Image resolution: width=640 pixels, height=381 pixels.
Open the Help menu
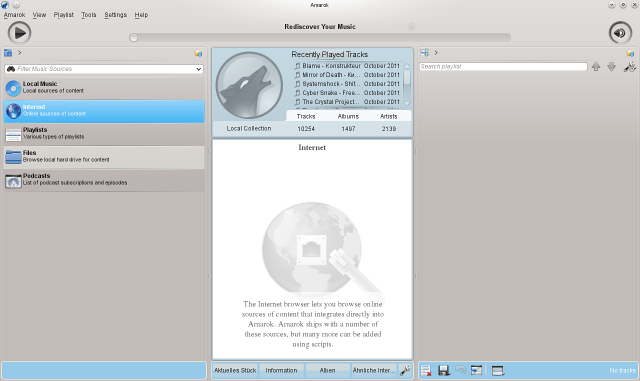(x=141, y=15)
